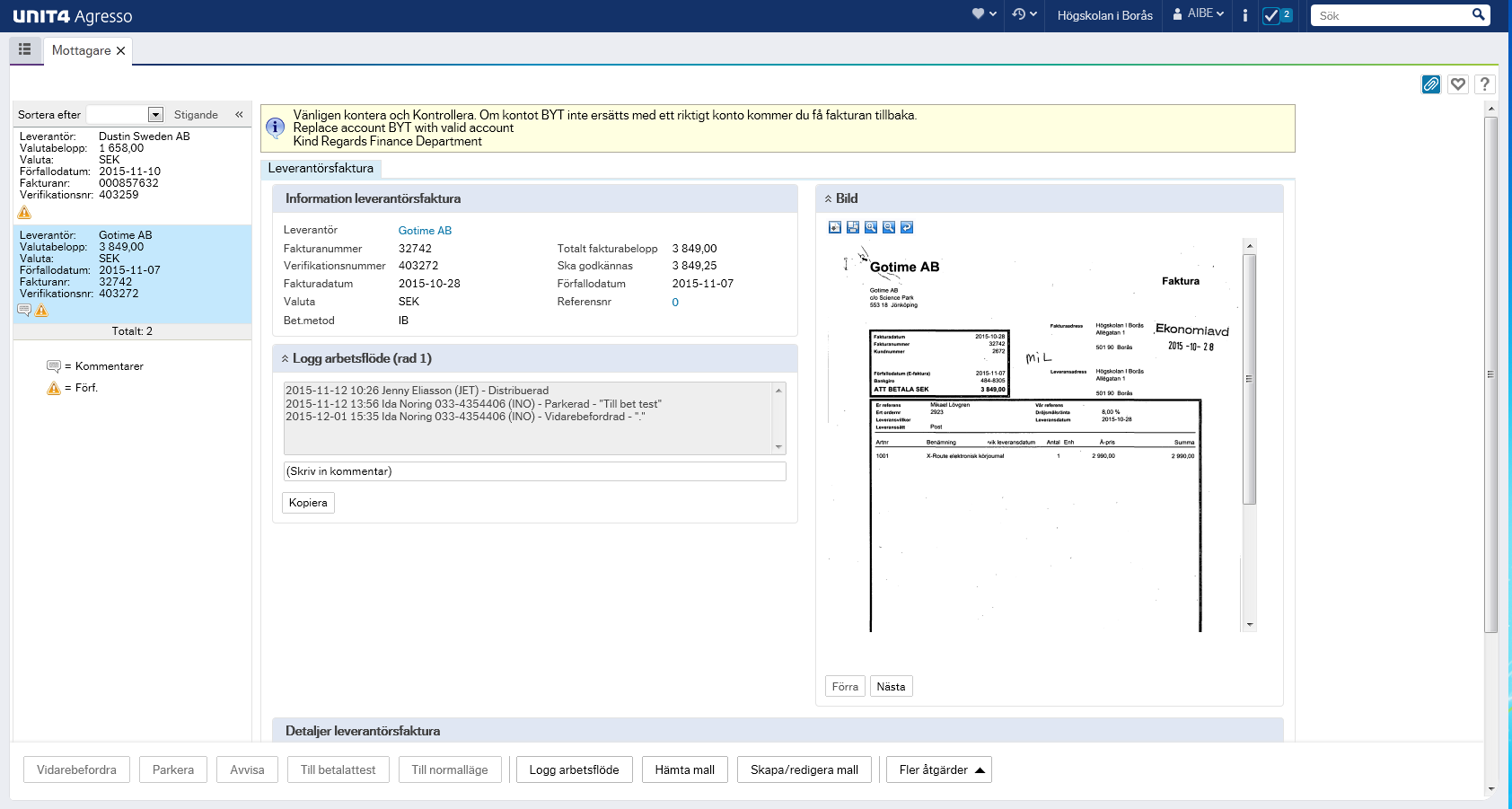
Task: Rotate the invoice image
Action: pos(907,227)
